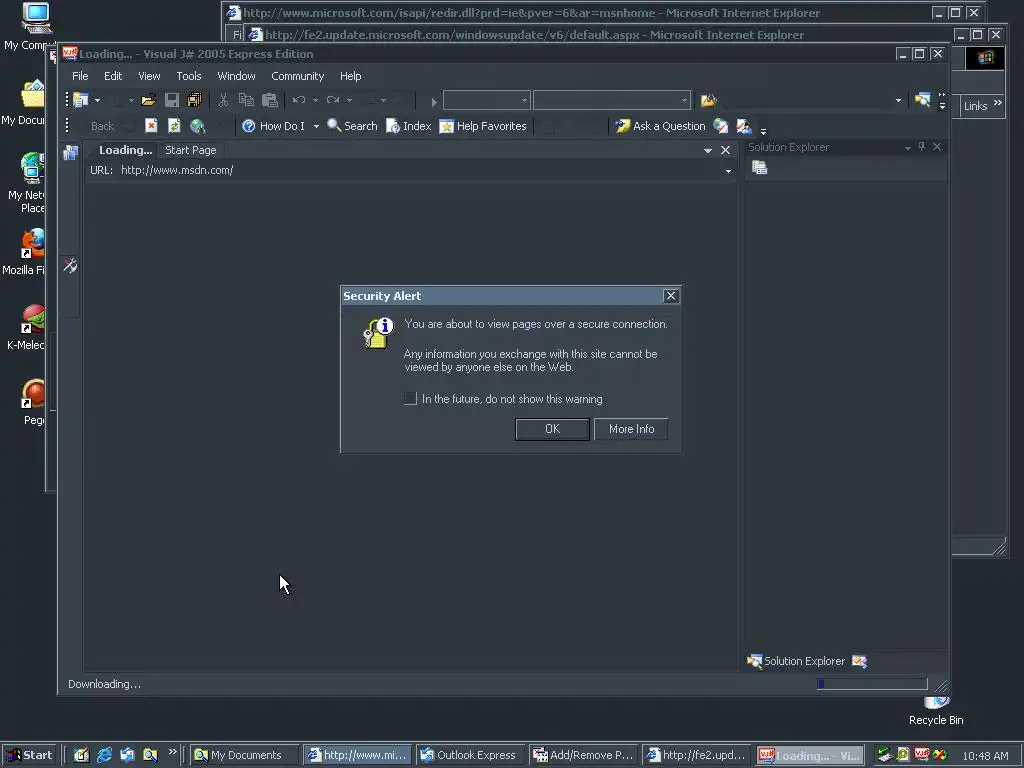This screenshot has width=1024, height=768.
Task: Click the Find in Files folder icon
Action: click(709, 101)
